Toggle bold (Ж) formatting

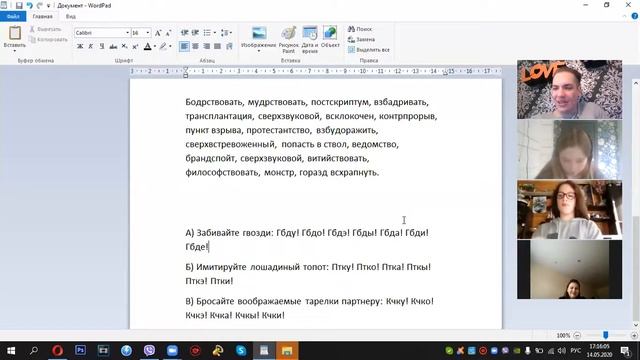click(x=80, y=47)
